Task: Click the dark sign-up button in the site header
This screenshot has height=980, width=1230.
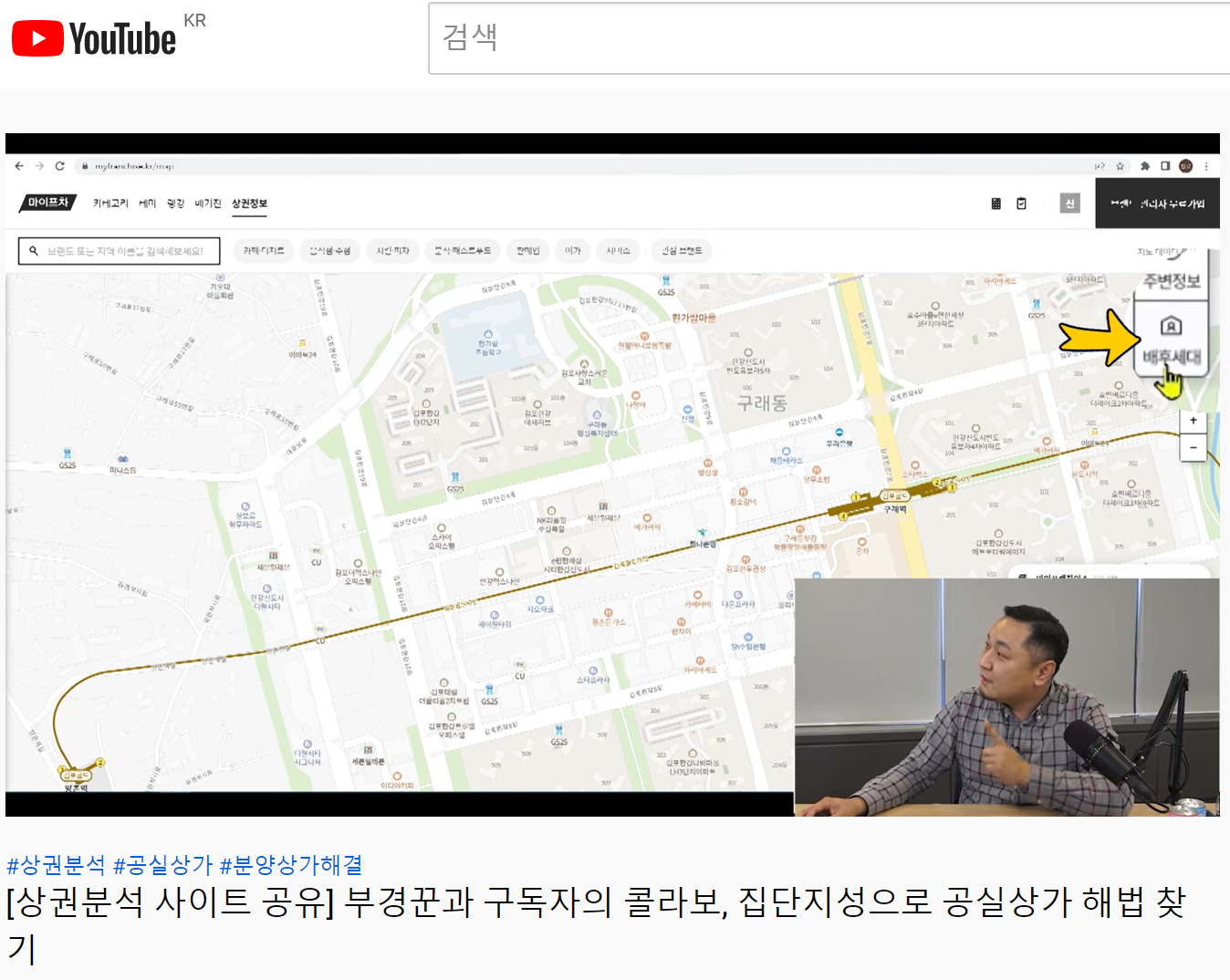Action: pyautogui.click(x=1158, y=203)
